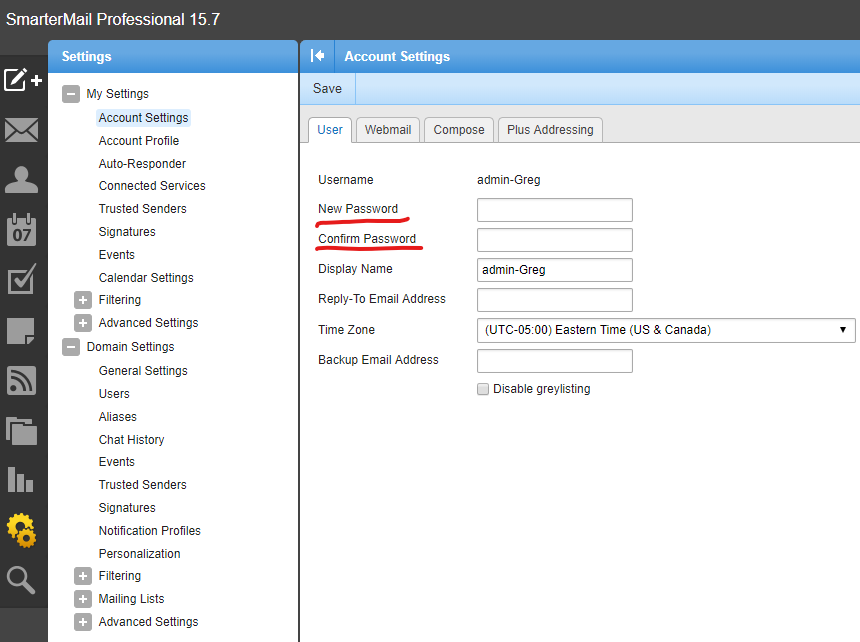This screenshot has height=642, width=860.
Task: Switch to the Webmail tab
Action: pos(388,130)
